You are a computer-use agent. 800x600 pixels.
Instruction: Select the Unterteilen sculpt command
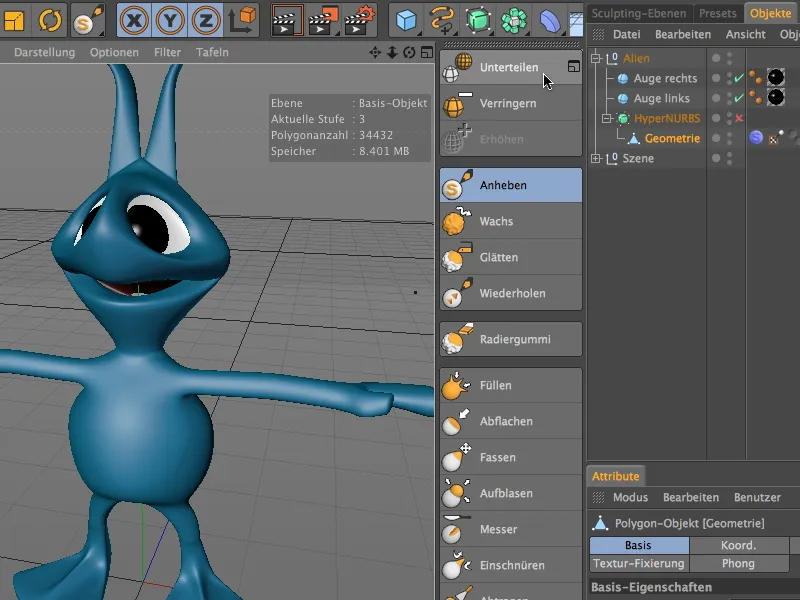pos(510,67)
